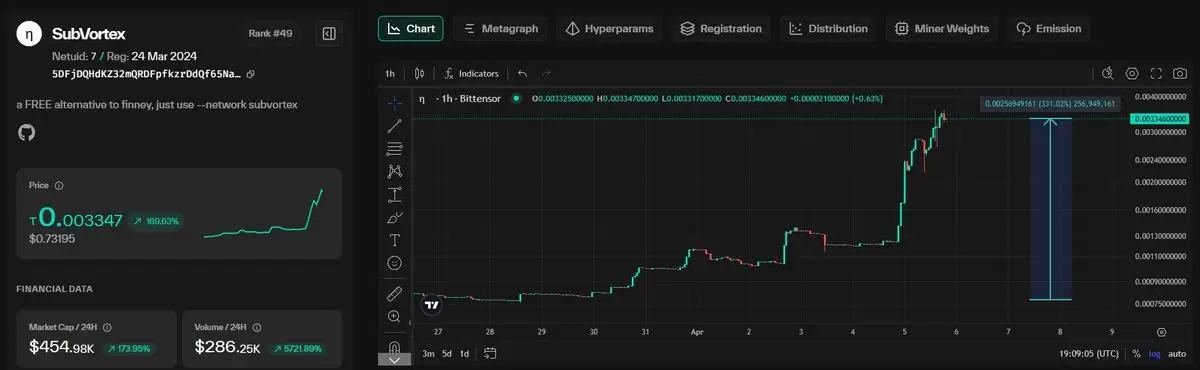Click the Rank #49 badge

pos(270,34)
